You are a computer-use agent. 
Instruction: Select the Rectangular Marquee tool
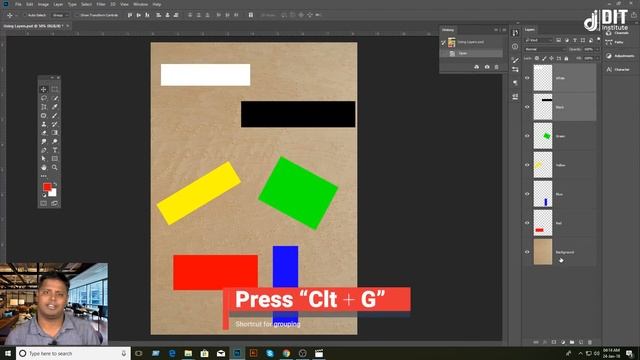(55, 89)
